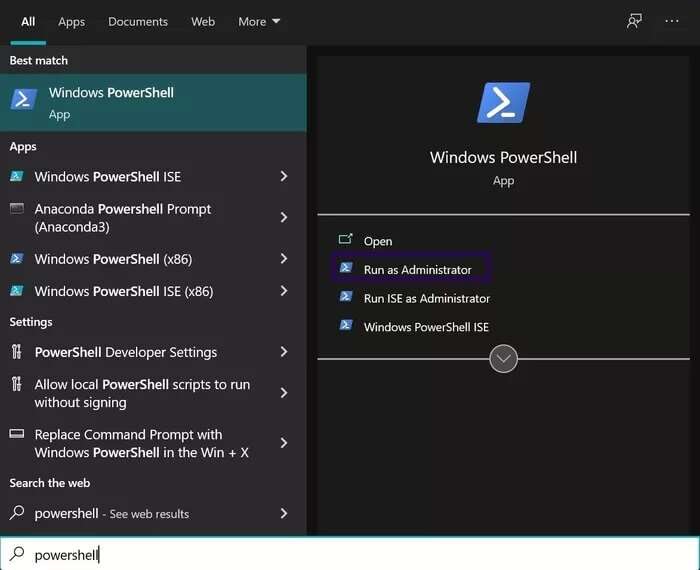Screen dimensions: 700x570
Task: Expand Windows PowerShell ISE options arrow
Action: click(284, 176)
